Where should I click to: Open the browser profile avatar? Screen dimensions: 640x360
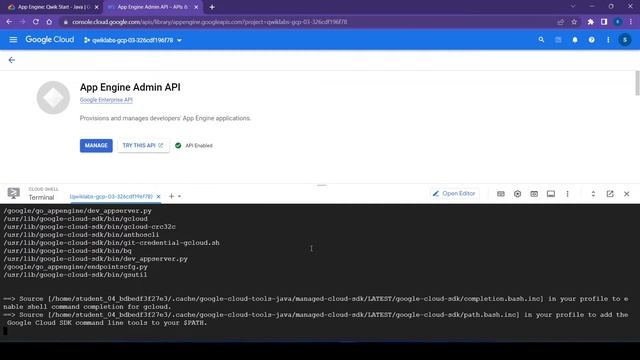(x=618, y=22)
